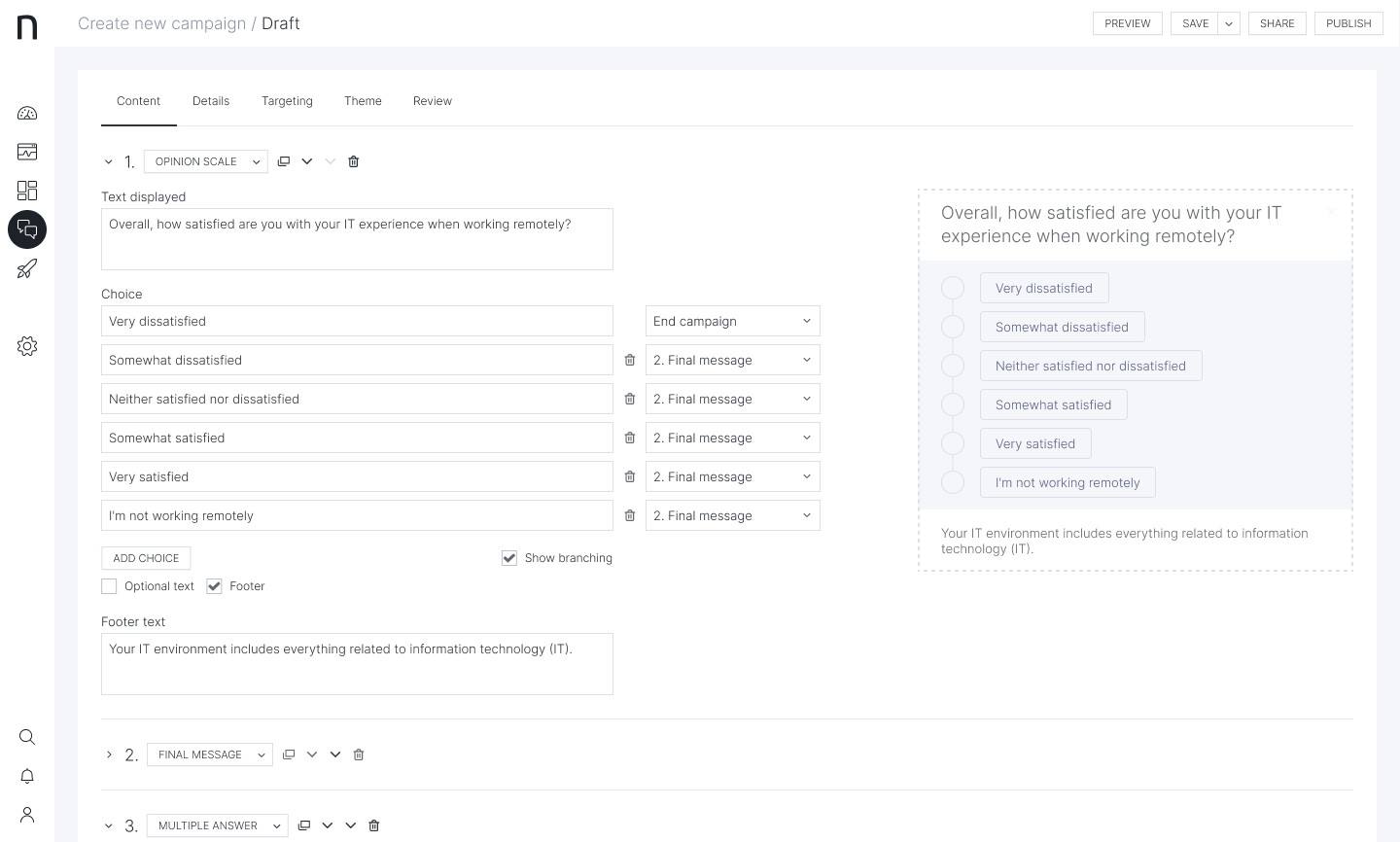
Task: Open settings gear in left sidebar
Action: click(27, 346)
